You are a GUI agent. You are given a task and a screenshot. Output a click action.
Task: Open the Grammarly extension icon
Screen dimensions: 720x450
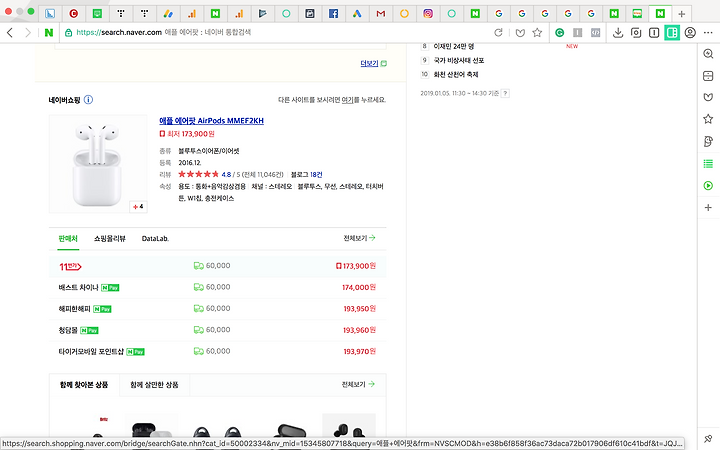559,33
